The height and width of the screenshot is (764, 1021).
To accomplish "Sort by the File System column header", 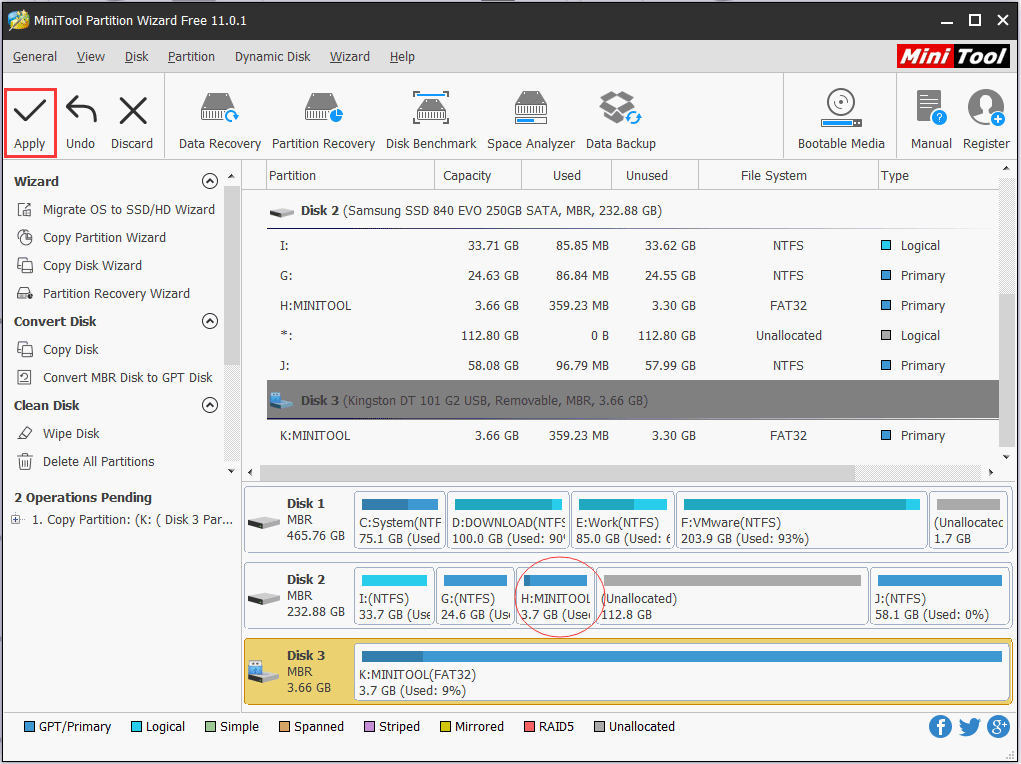I will tap(788, 176).
